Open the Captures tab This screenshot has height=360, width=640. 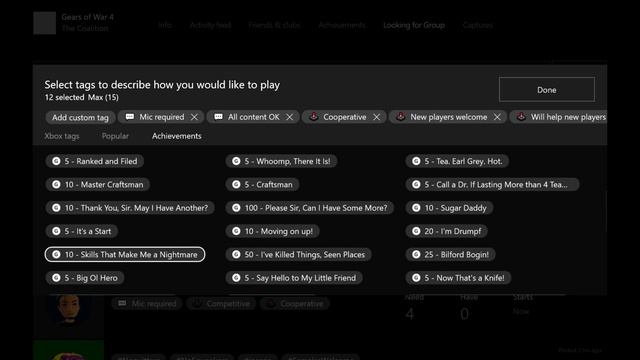(x=478, y=25)
